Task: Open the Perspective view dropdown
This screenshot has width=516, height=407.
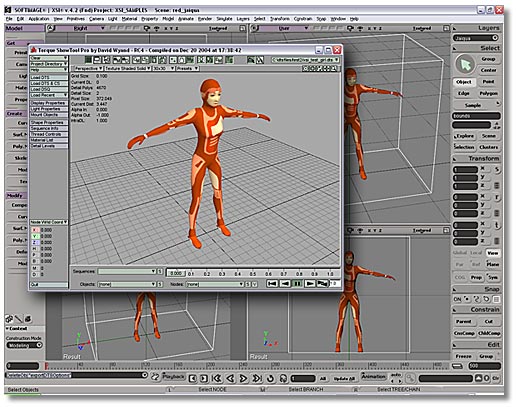Action: [x=88, y=68]
